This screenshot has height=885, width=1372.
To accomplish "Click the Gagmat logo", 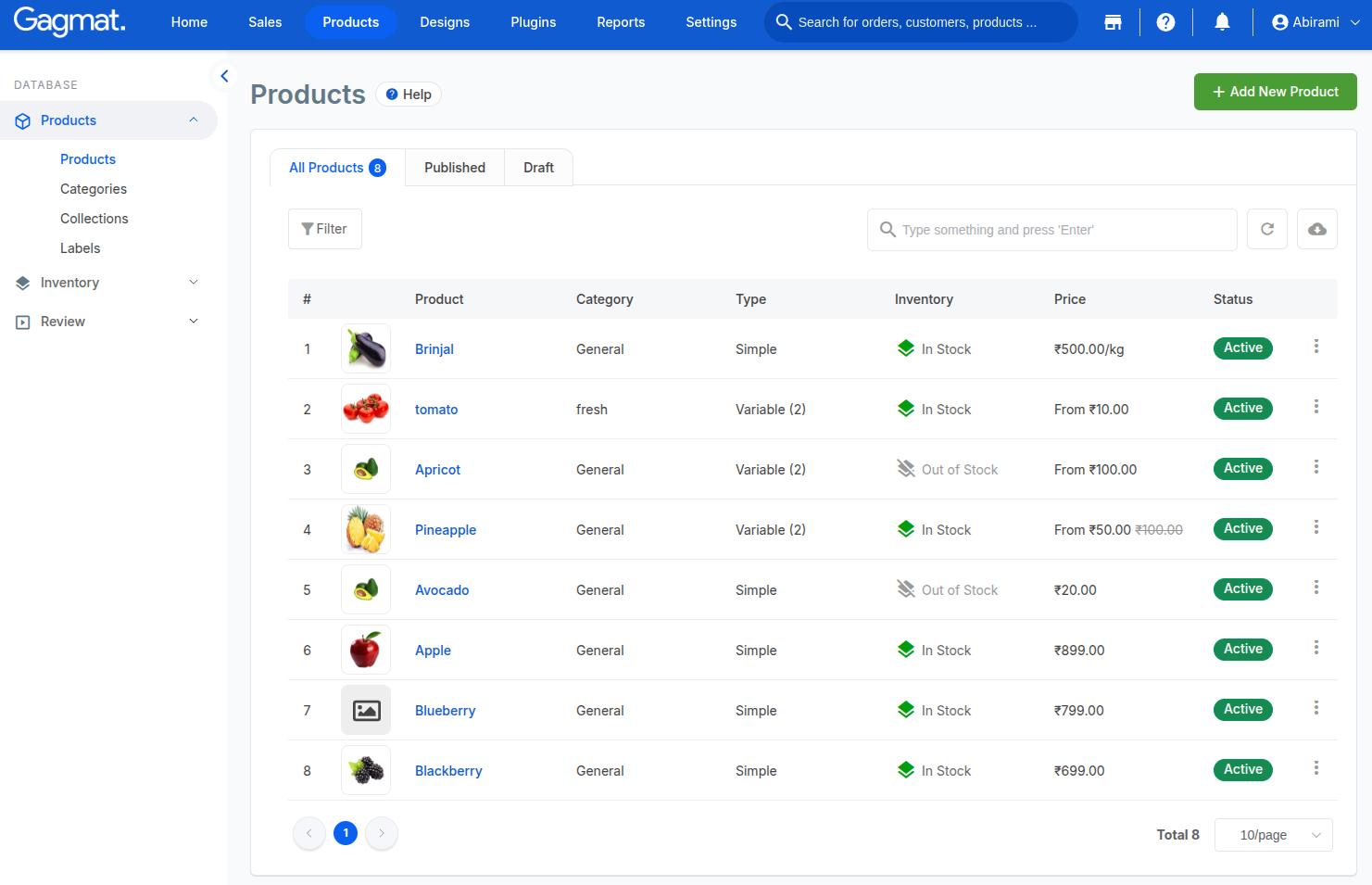I will click(x=69, y=21).
